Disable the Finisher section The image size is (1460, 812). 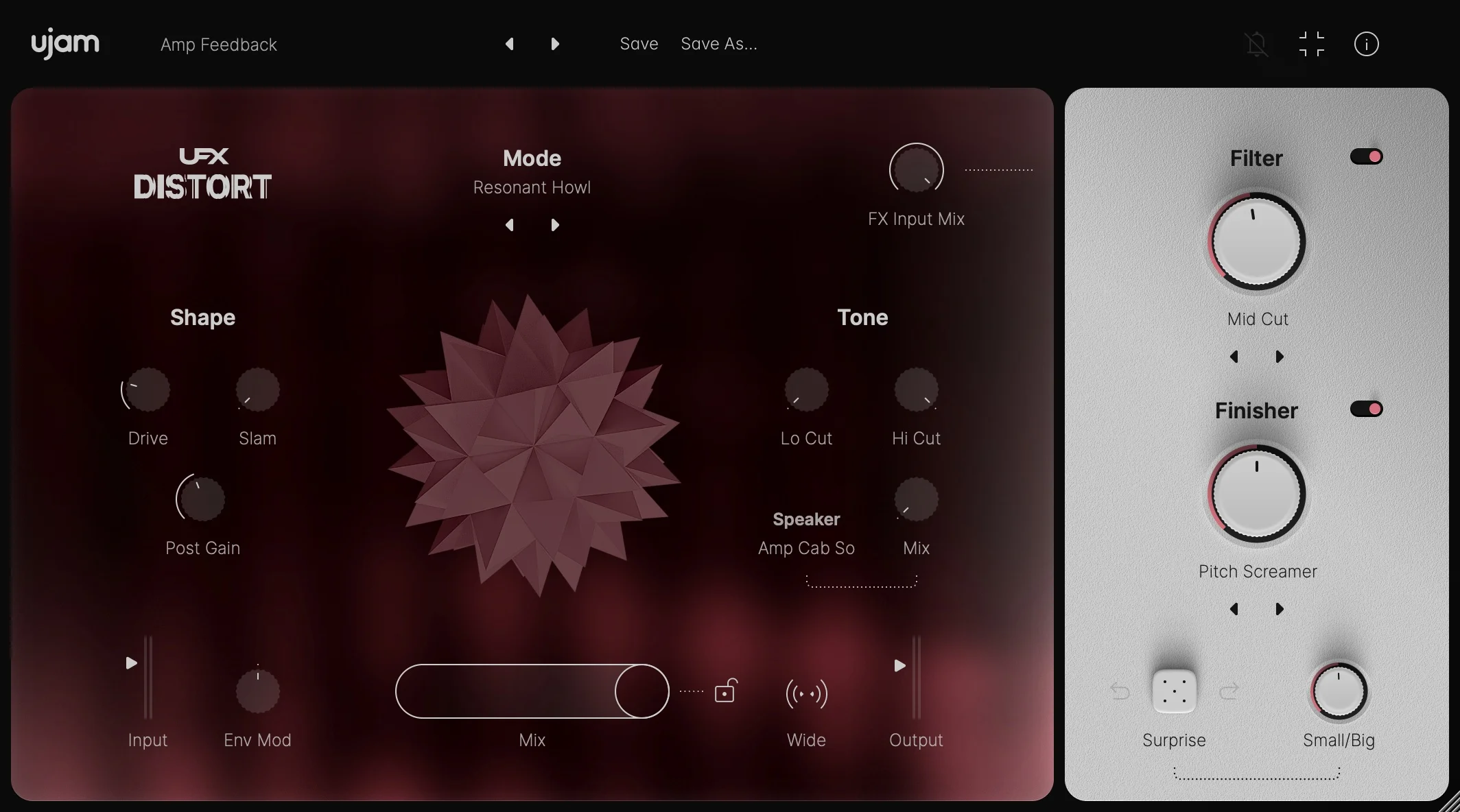pyautogui.click(x=1366, y=408)
